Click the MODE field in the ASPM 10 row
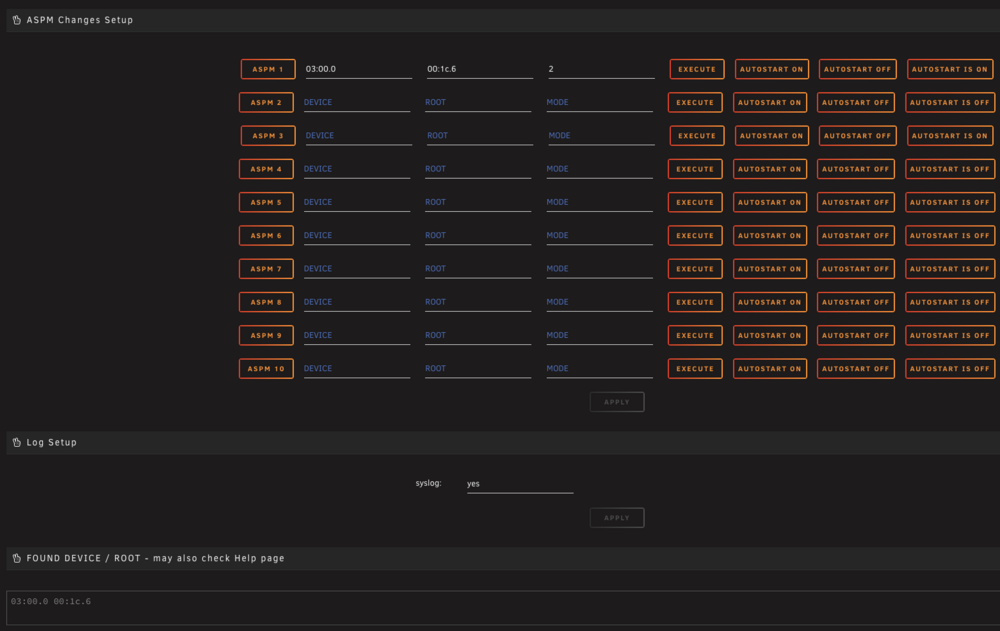Screen dimensions: 1000x631 click(599, 368)
